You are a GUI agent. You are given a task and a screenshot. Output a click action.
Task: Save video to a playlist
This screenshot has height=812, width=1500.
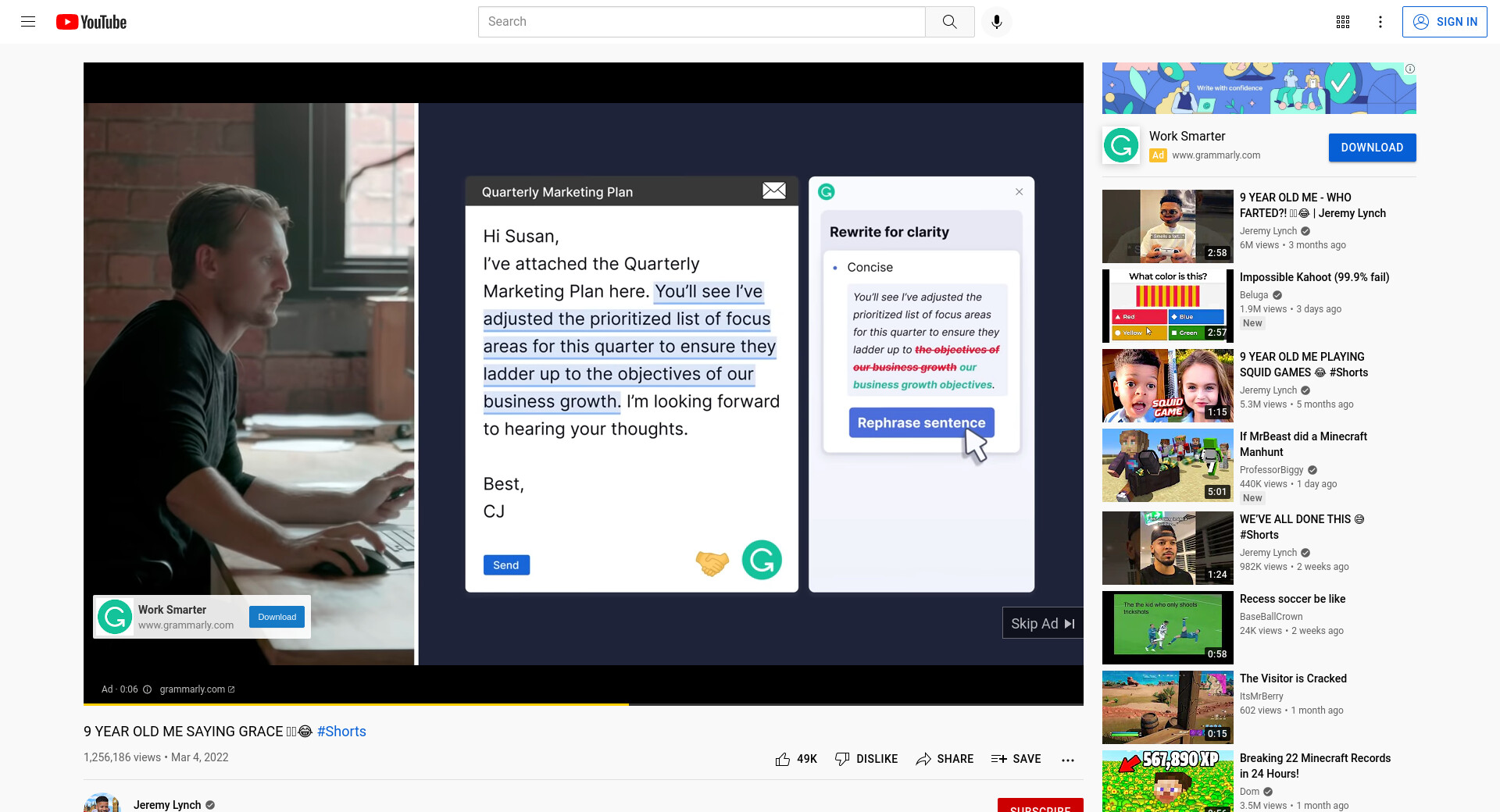tap(1016, 759)
